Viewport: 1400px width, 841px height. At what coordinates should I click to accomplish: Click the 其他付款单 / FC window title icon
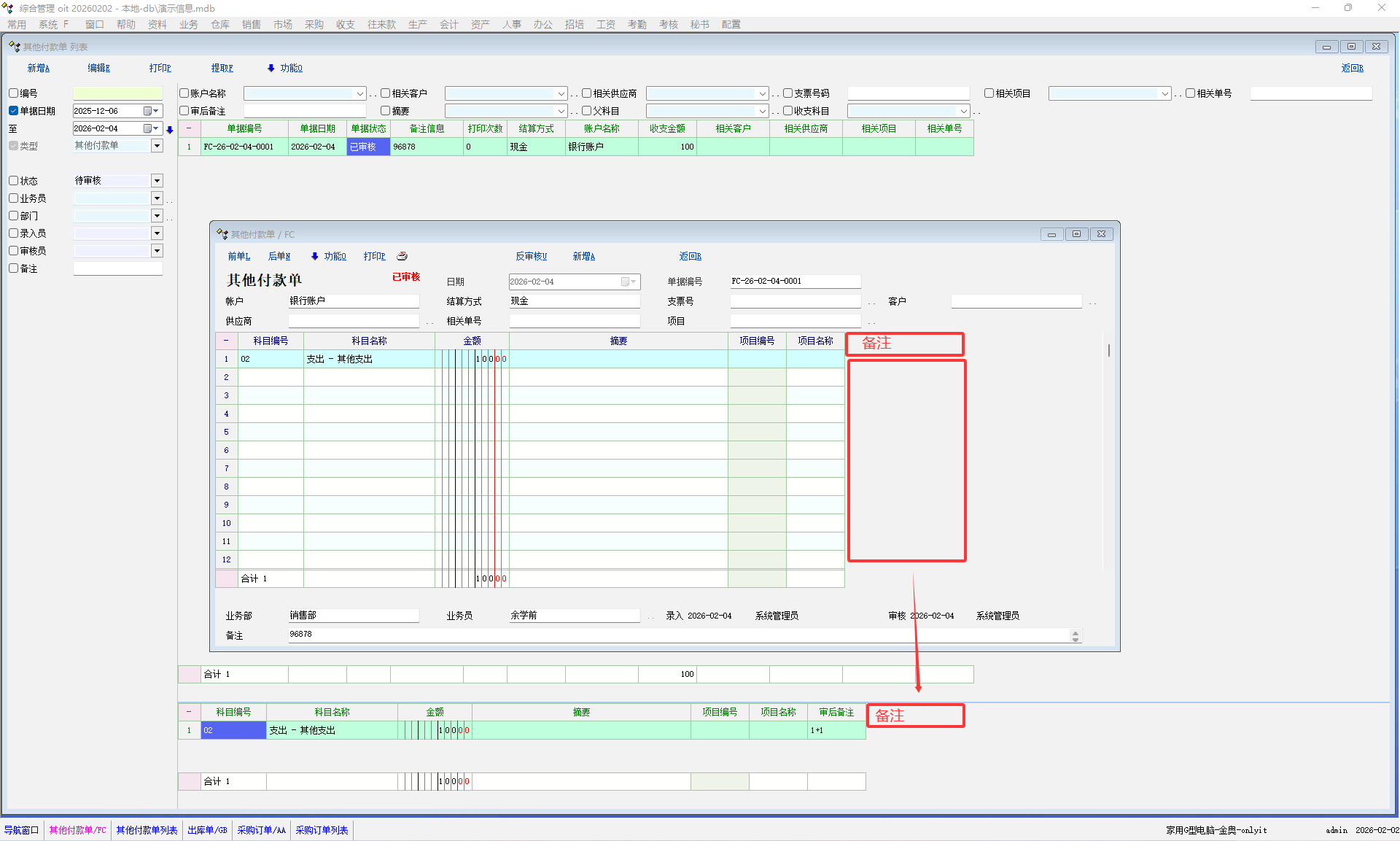[x=222, y=234]
